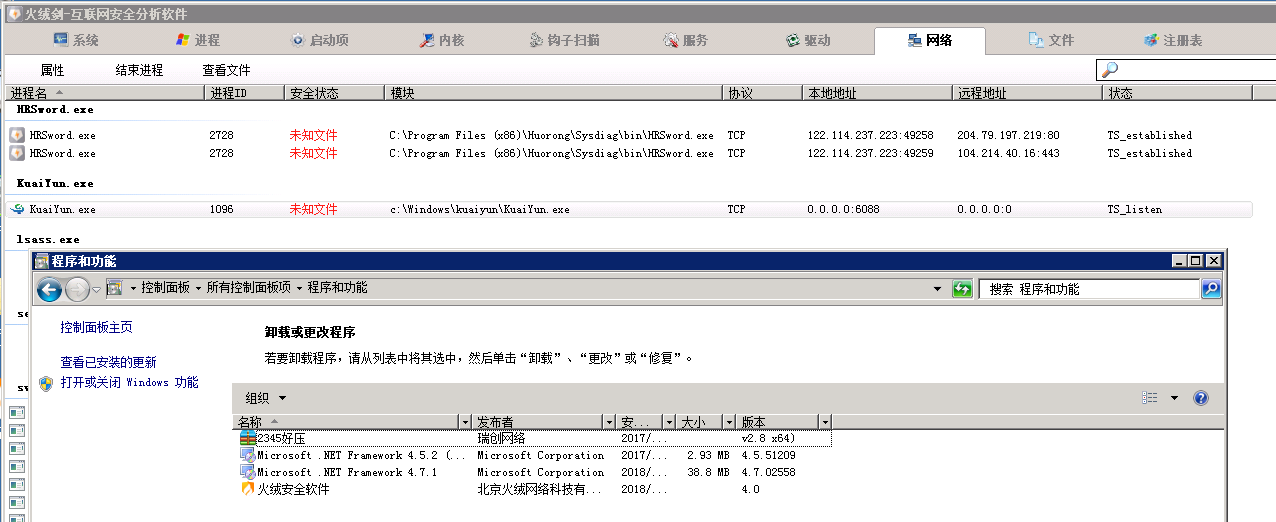Switch to the 文件 tab
Screen dimensions: 1276x522
coord(1051,40)
